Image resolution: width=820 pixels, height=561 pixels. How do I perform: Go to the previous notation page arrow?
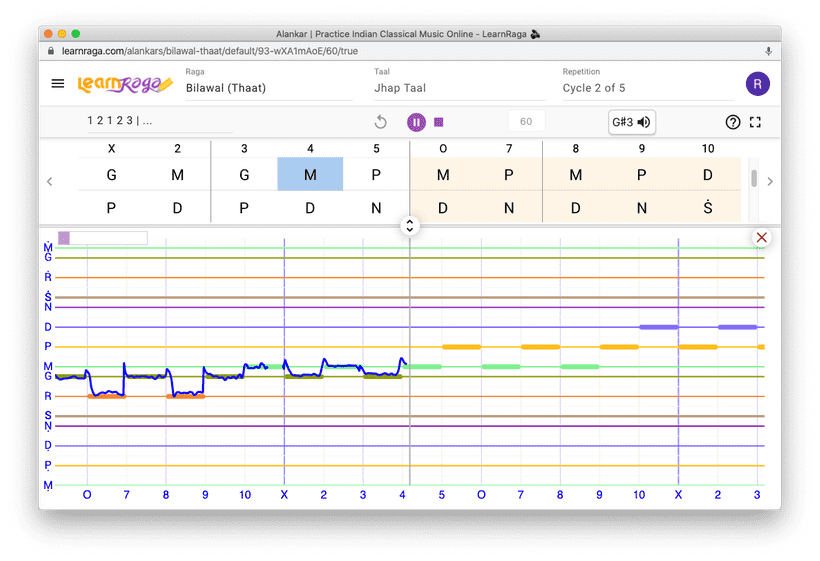click(x=50, y=181)
